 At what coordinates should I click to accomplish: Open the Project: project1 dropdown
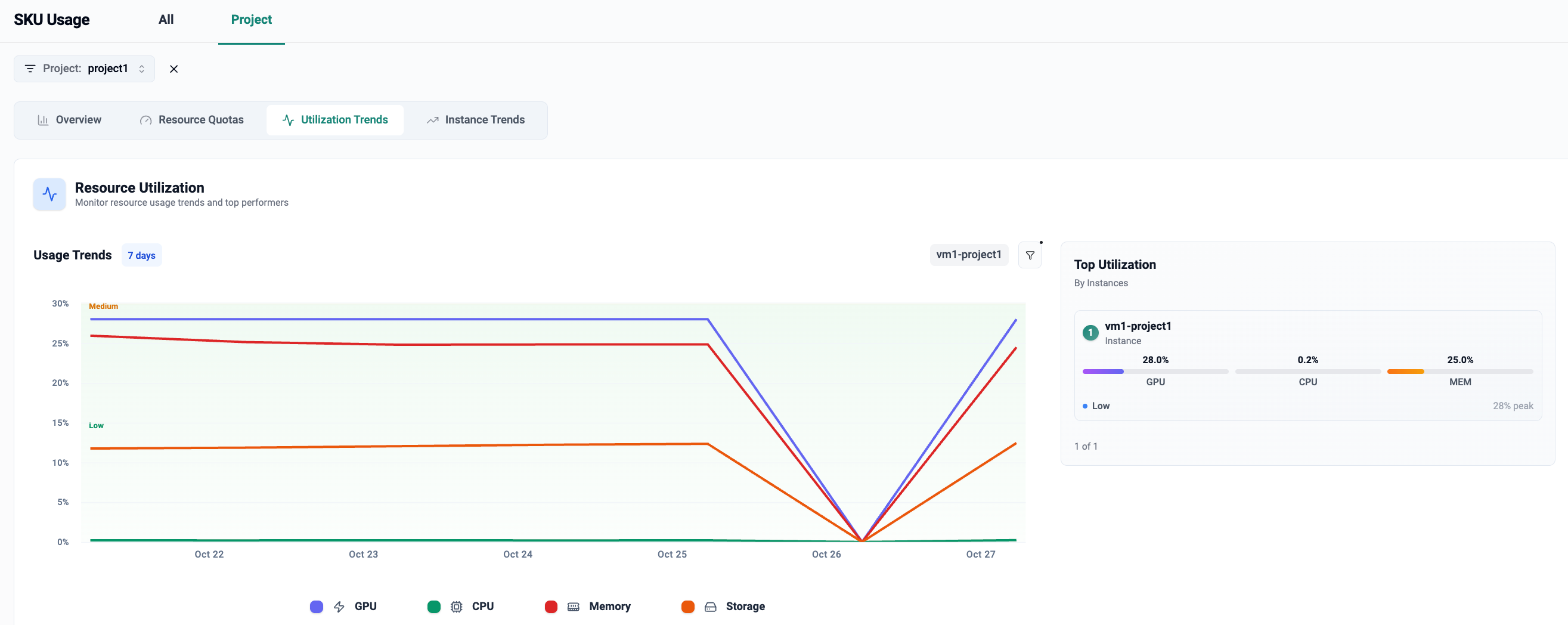pos(85,69)
